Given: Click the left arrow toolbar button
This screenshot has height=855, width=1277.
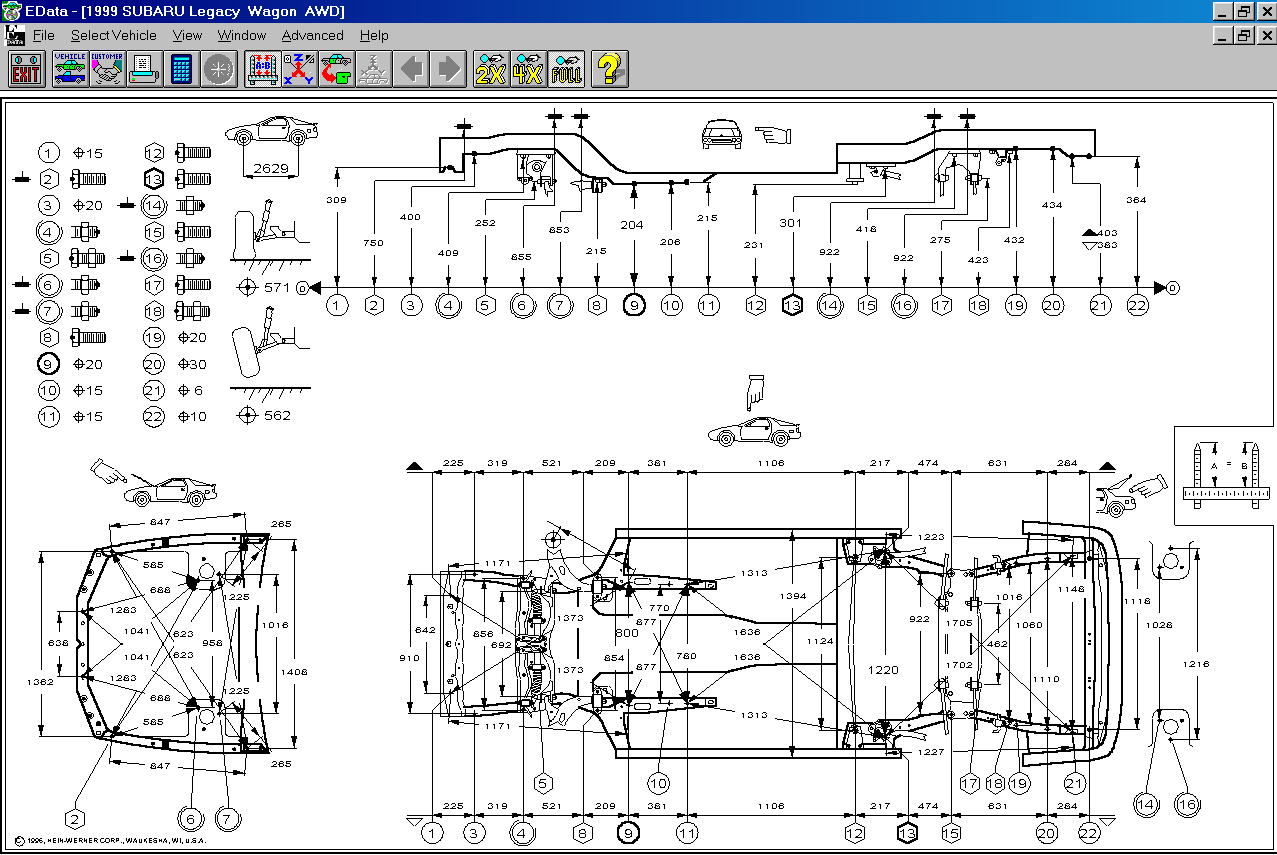Looking at the screenshot, I should 410,69.
